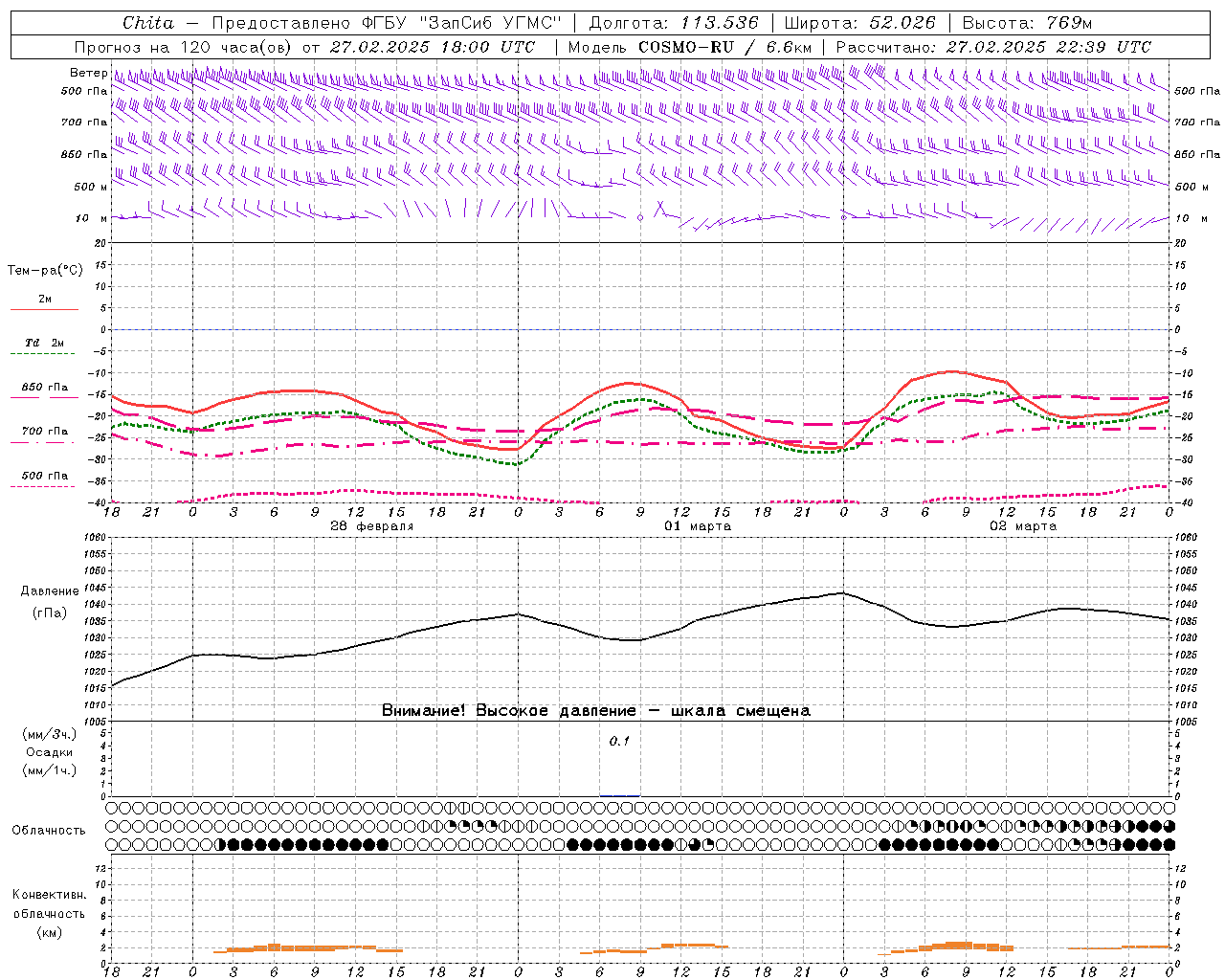
Task: Click the "Рассчитано: 27.02.2025 22:39 UTC" text
Action: coord(993,47)
